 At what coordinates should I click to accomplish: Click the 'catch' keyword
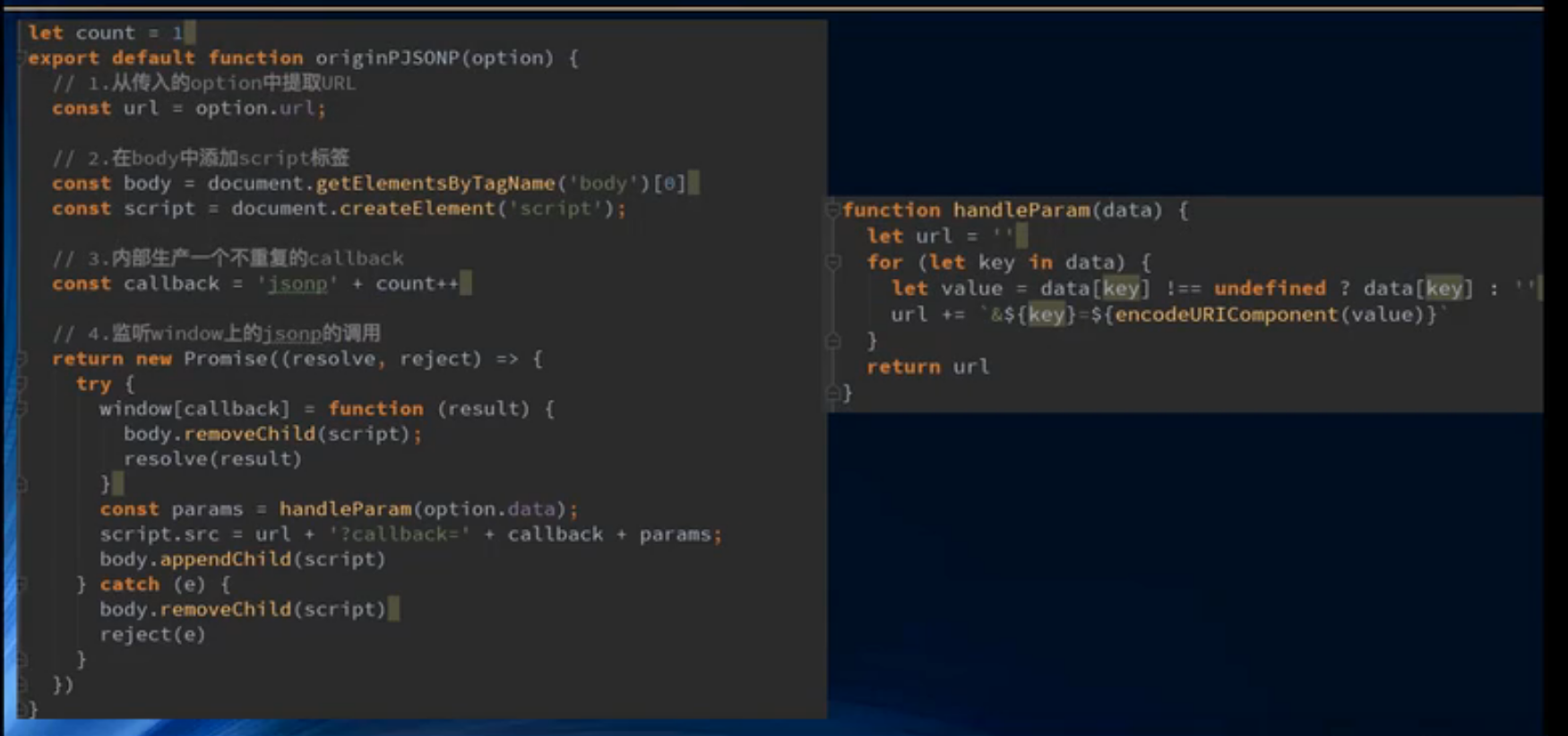(x=129, y=585)
